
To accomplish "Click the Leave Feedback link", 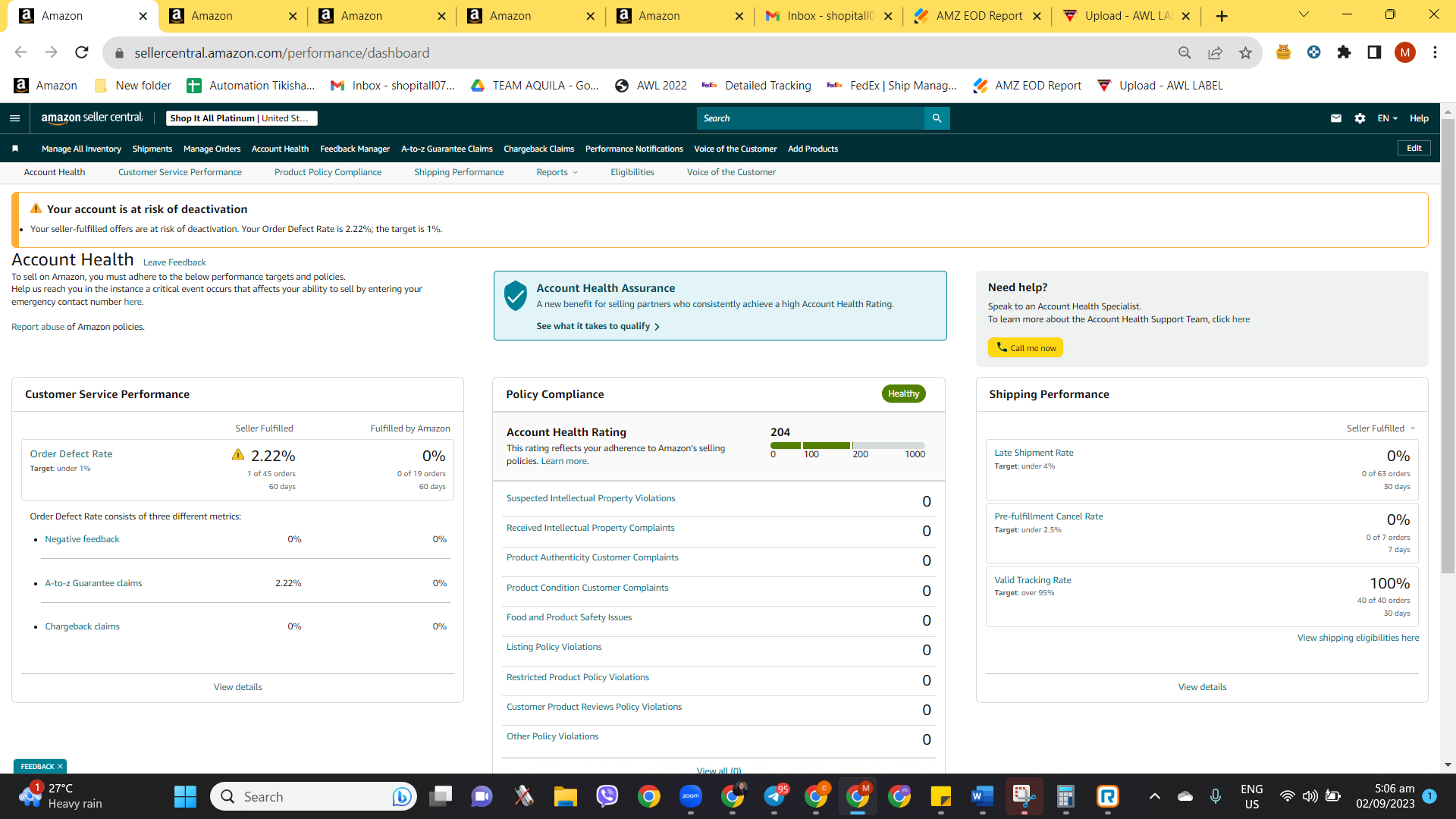I will (x=174, y=262).
